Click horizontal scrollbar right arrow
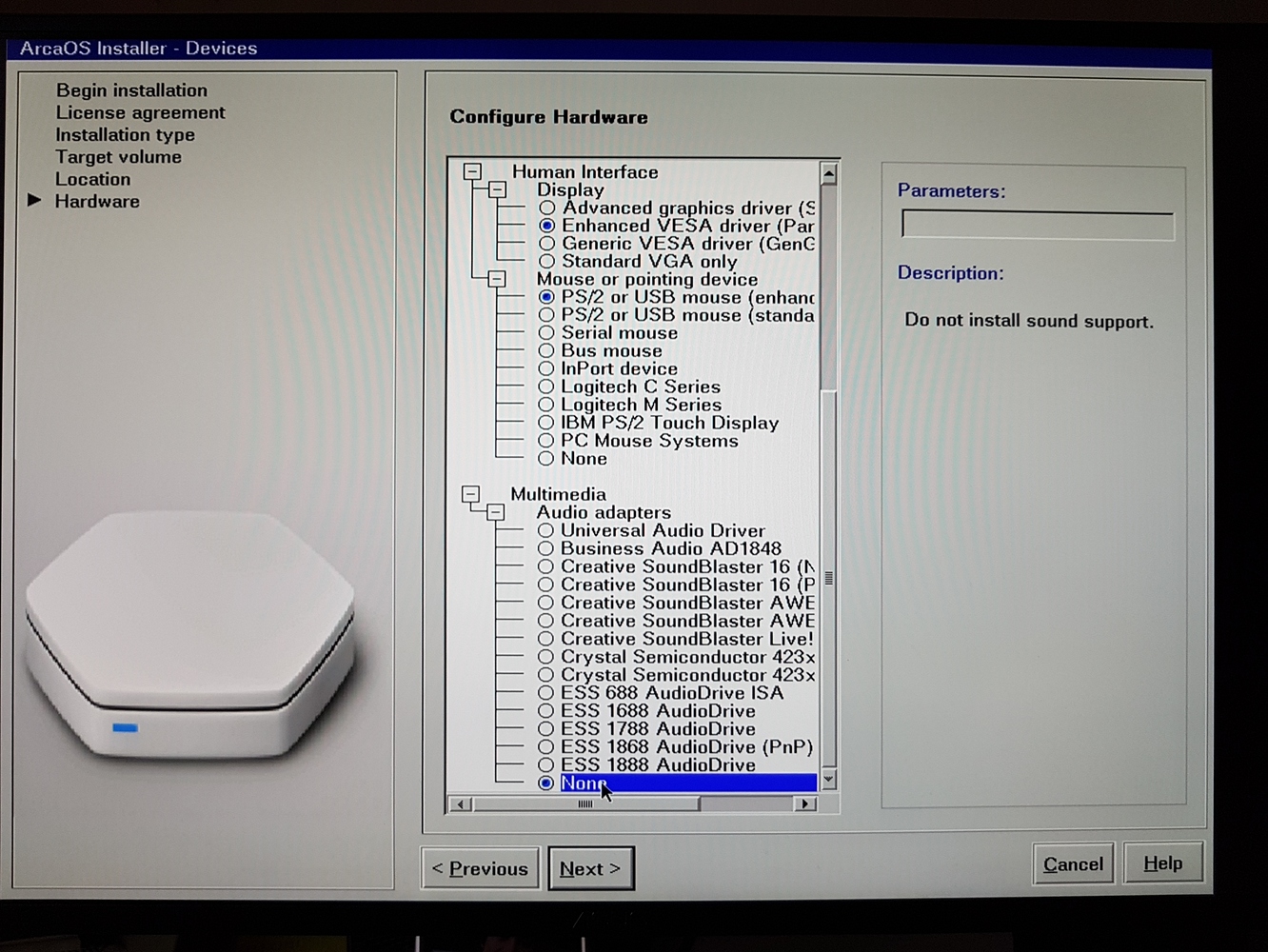1268x952 pixels. (x=805, y=803)
